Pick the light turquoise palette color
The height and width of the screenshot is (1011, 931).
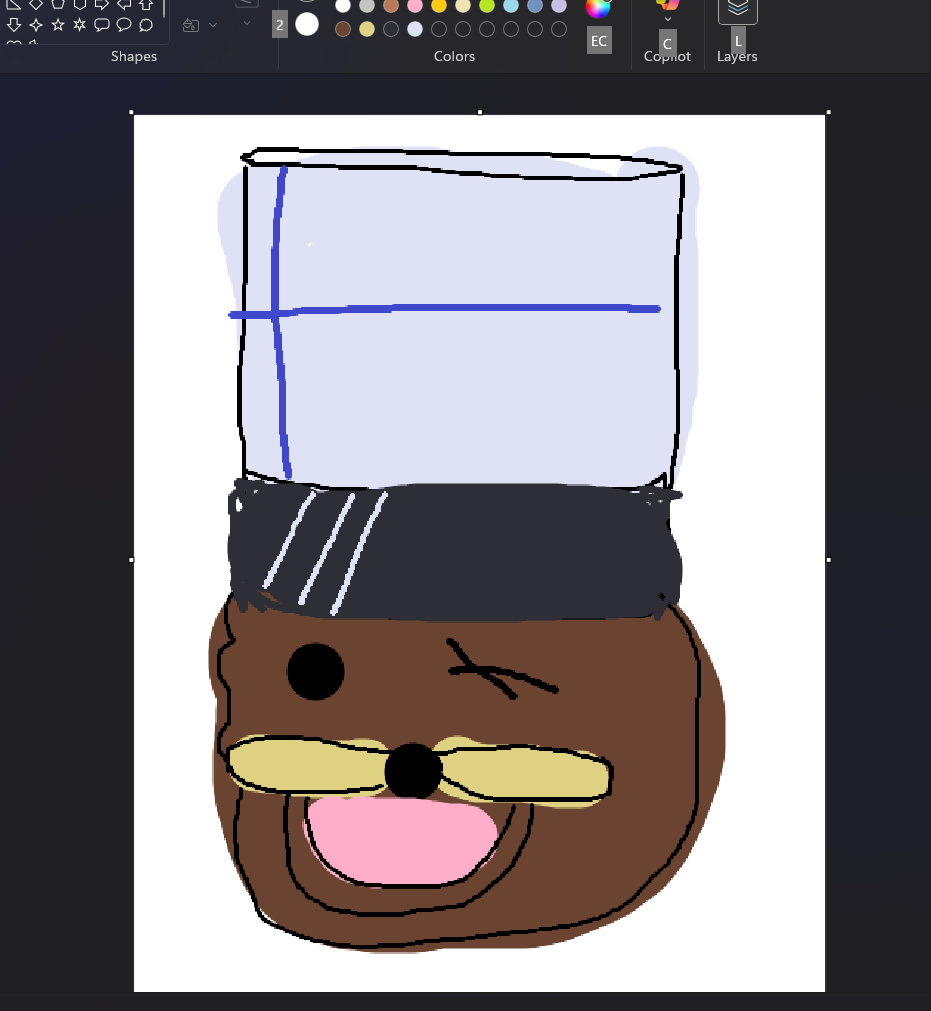[511, 6]
